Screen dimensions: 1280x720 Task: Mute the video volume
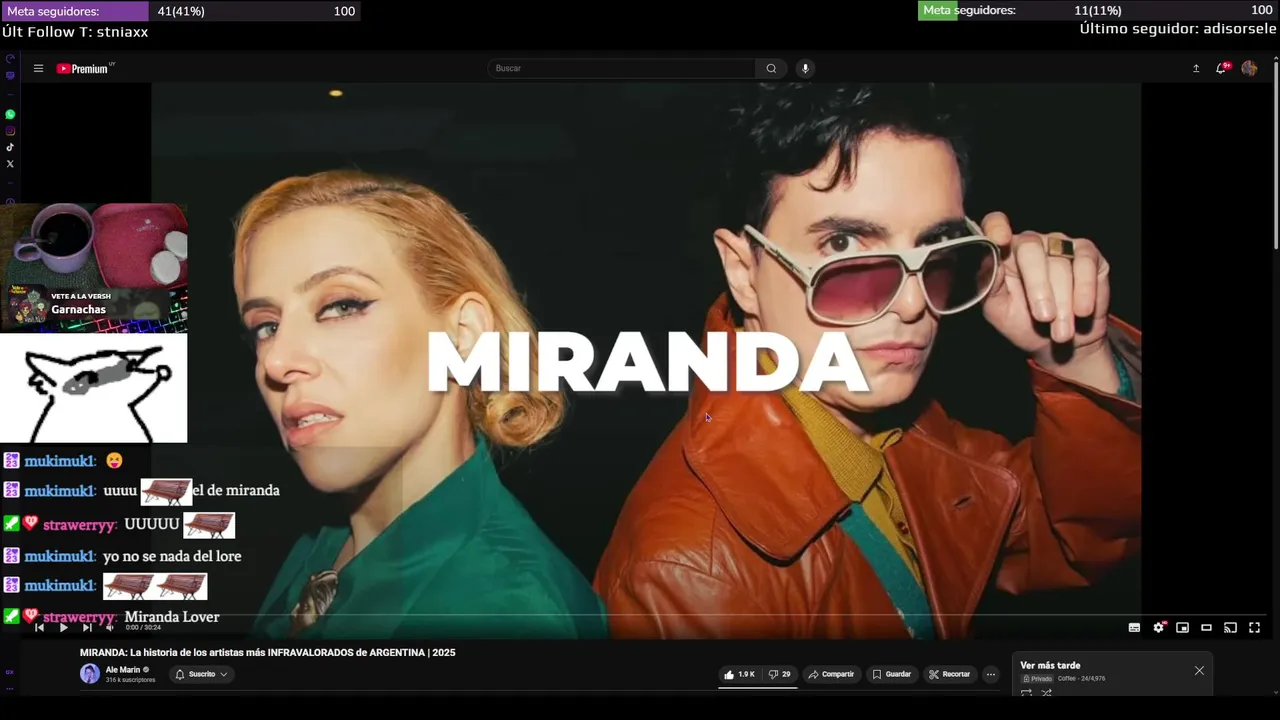pos(110,628)
